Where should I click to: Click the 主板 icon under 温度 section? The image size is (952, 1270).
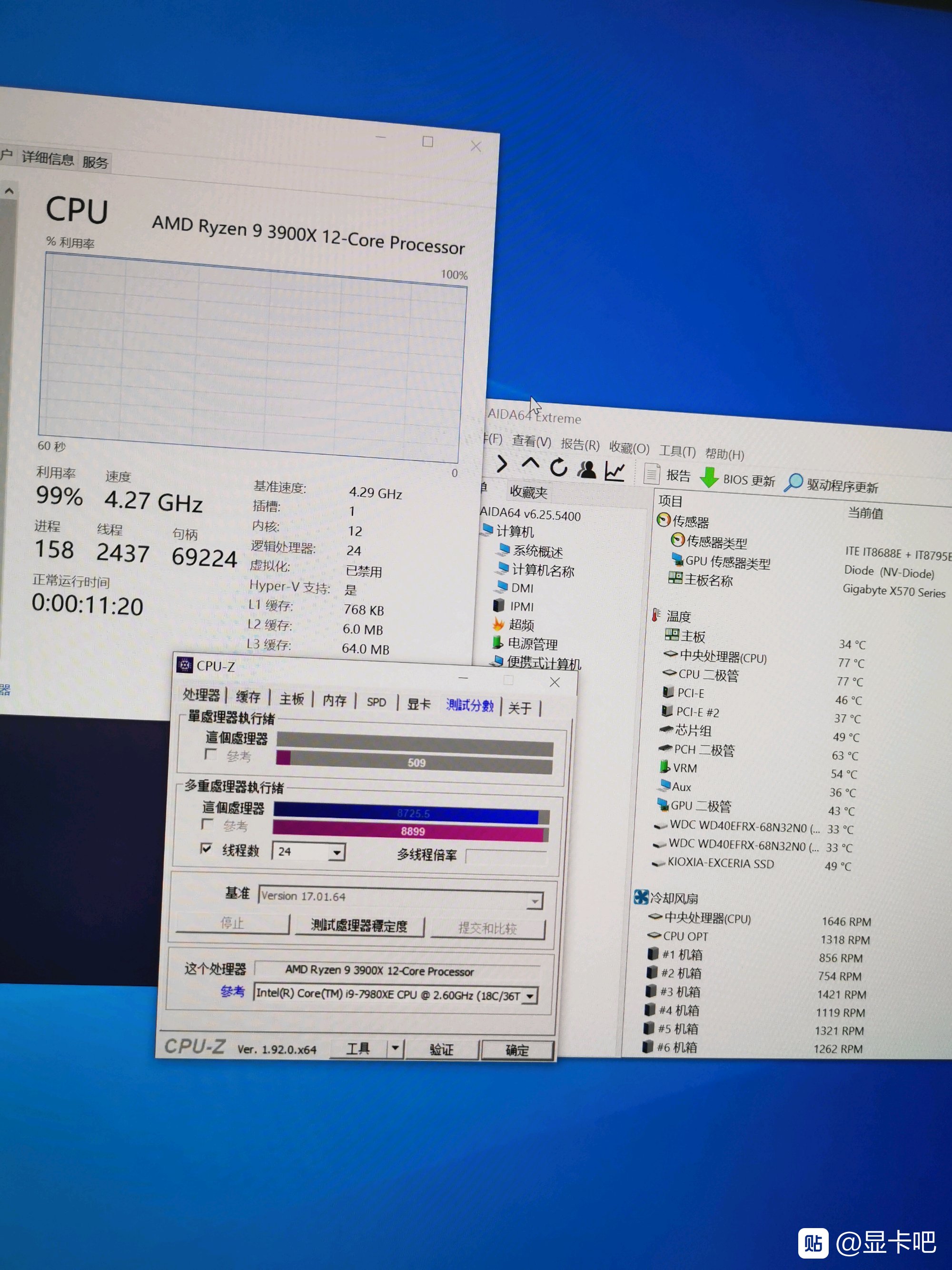pos(671,635)
